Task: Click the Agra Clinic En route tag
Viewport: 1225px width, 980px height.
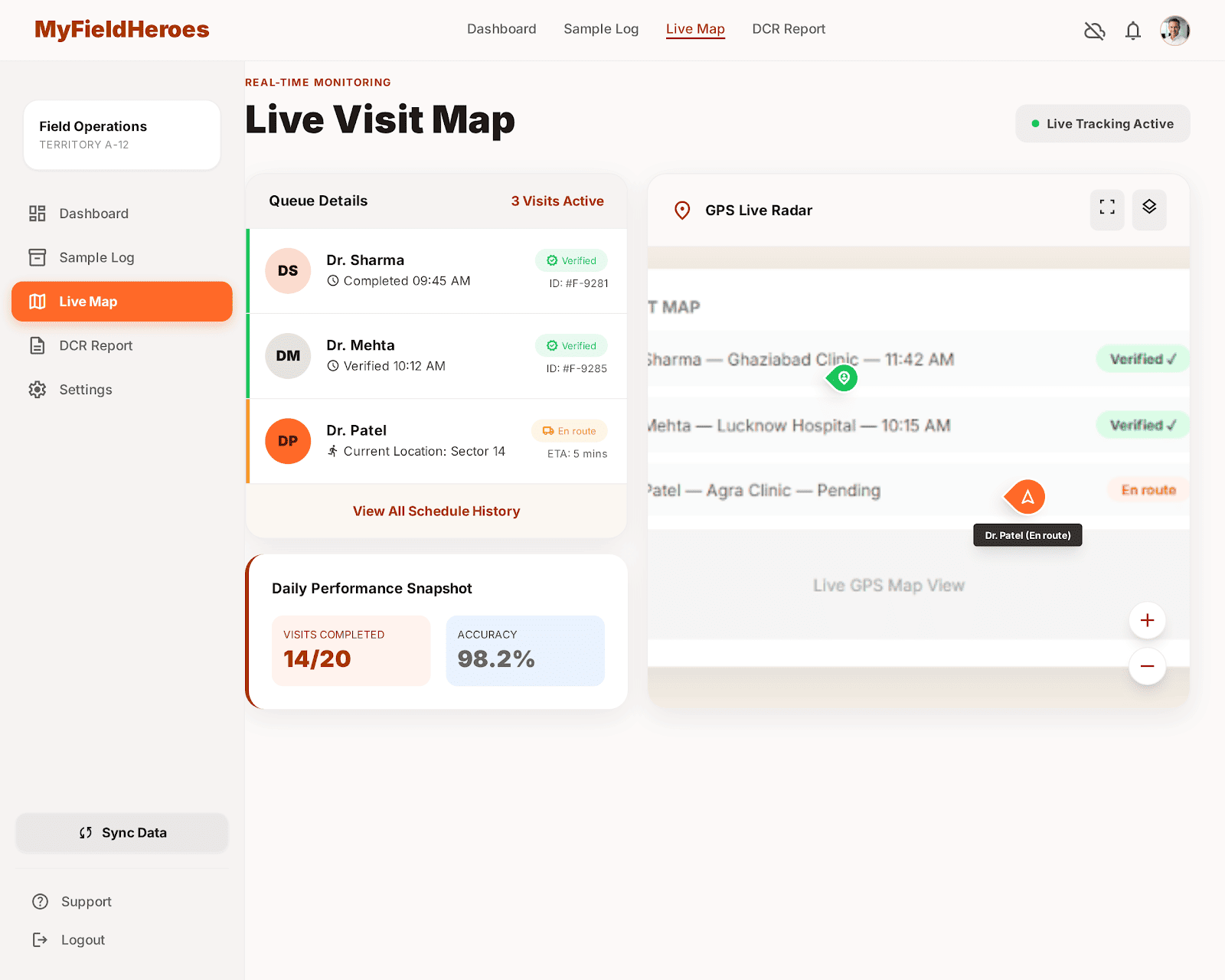Action: coord(1148,490)
